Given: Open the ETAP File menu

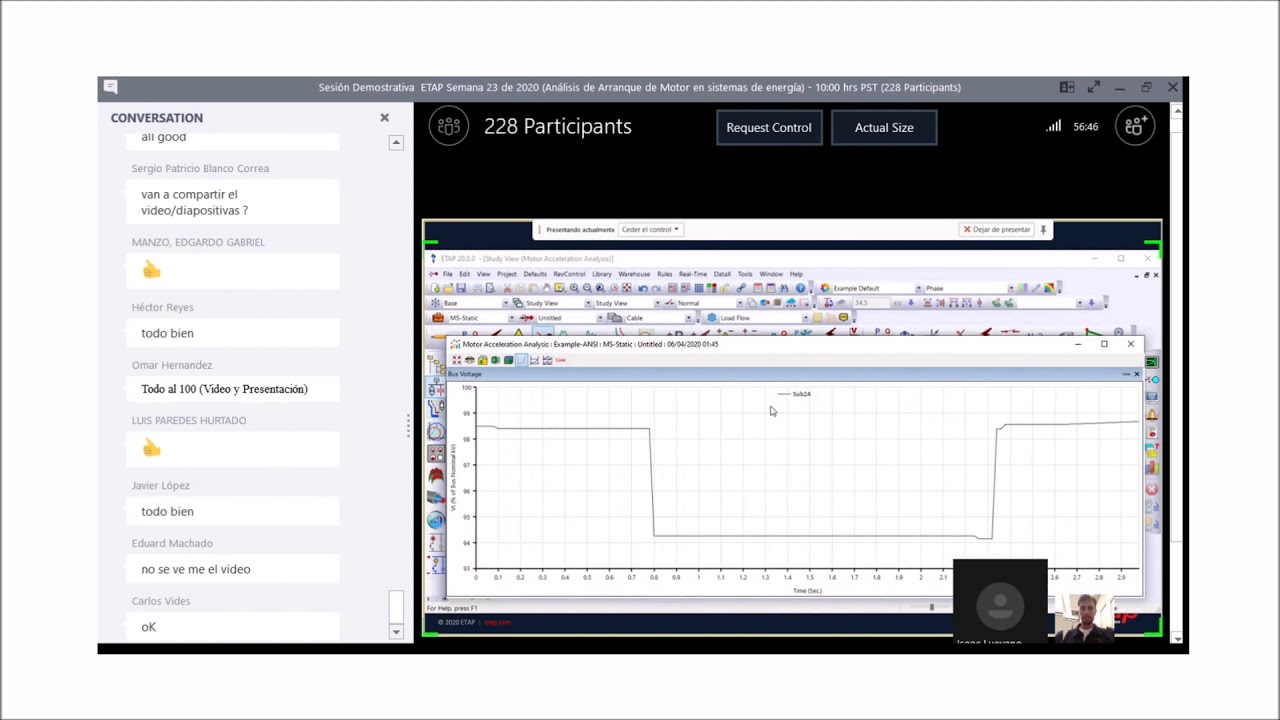Looking at the screenshot, I should pyautogui.click(x=448, y=274).
